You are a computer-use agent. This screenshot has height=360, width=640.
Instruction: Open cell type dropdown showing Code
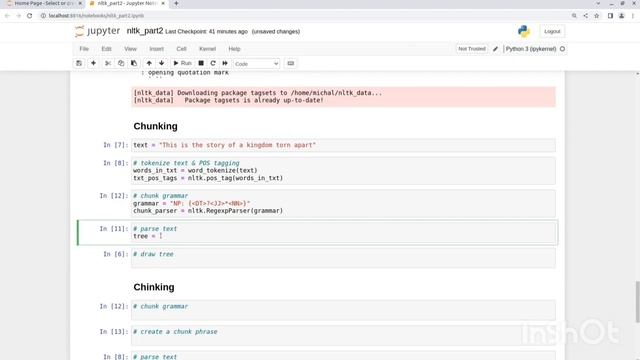pyautogui.click(x=256, y=64)
